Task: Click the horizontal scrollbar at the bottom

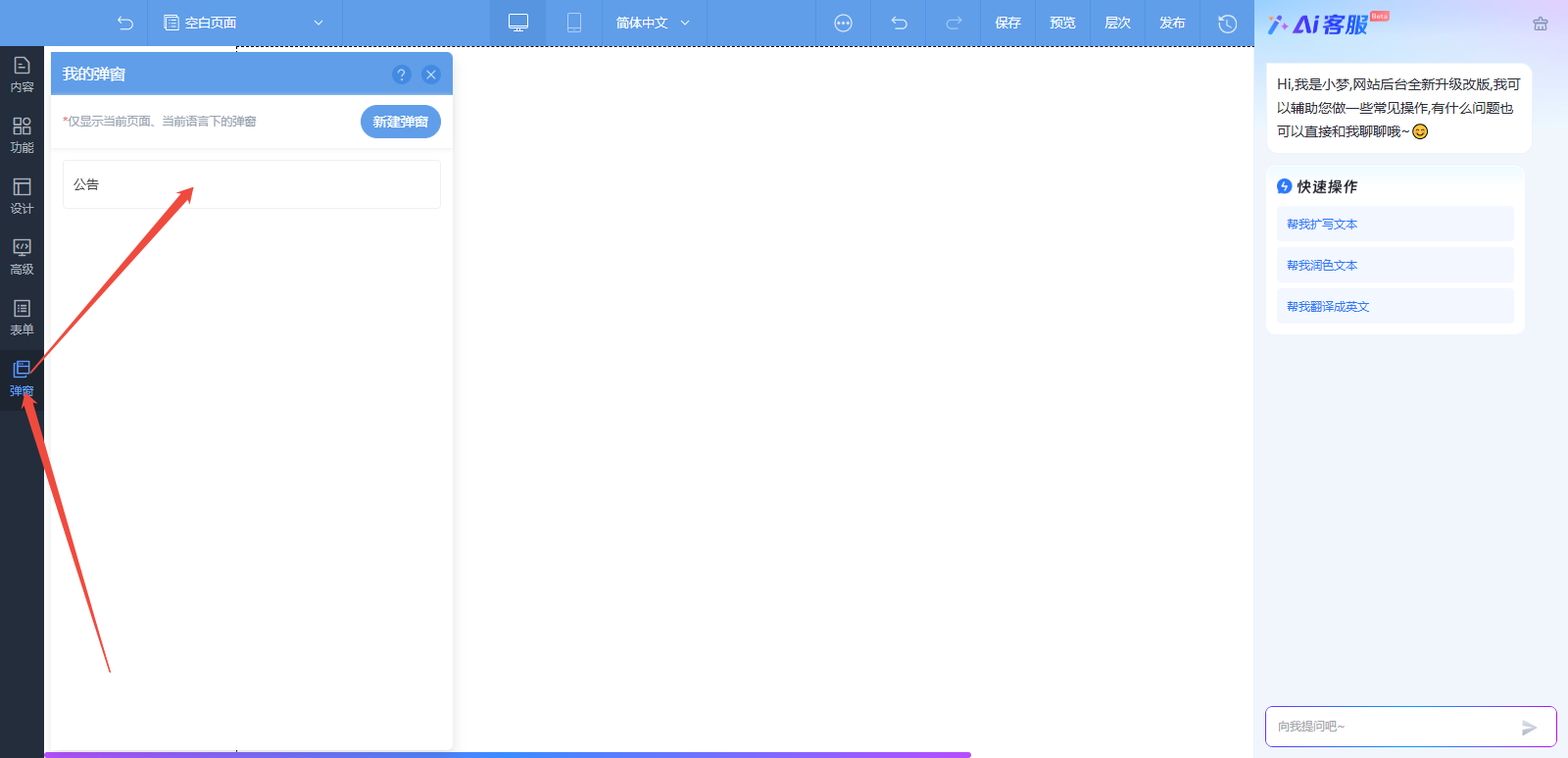Action: tap(508, 754)
